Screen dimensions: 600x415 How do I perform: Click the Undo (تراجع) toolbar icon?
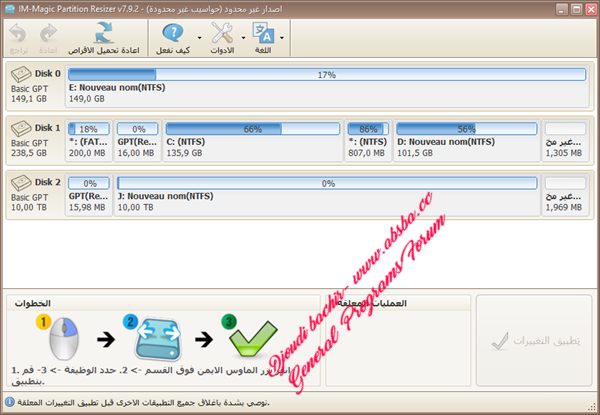tap(18, 34)
